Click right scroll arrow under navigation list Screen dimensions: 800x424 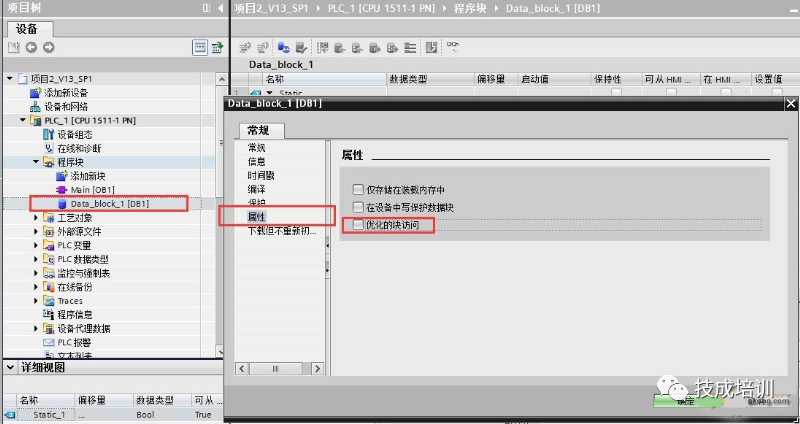click(317, 368)
